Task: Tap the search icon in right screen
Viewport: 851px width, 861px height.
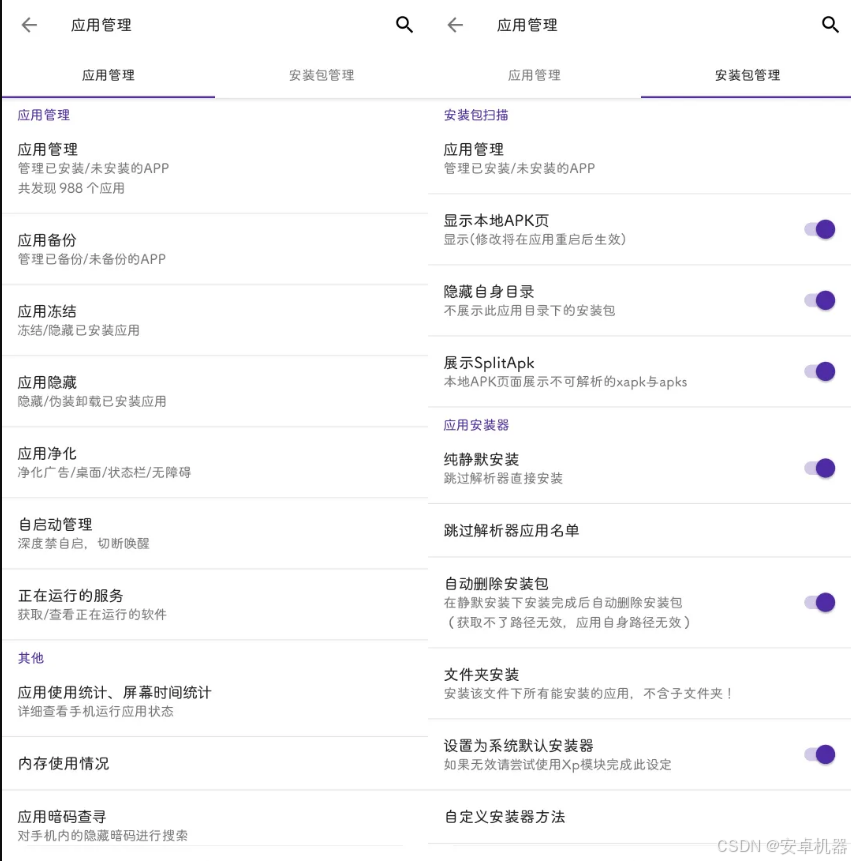Action: point(830,25)
